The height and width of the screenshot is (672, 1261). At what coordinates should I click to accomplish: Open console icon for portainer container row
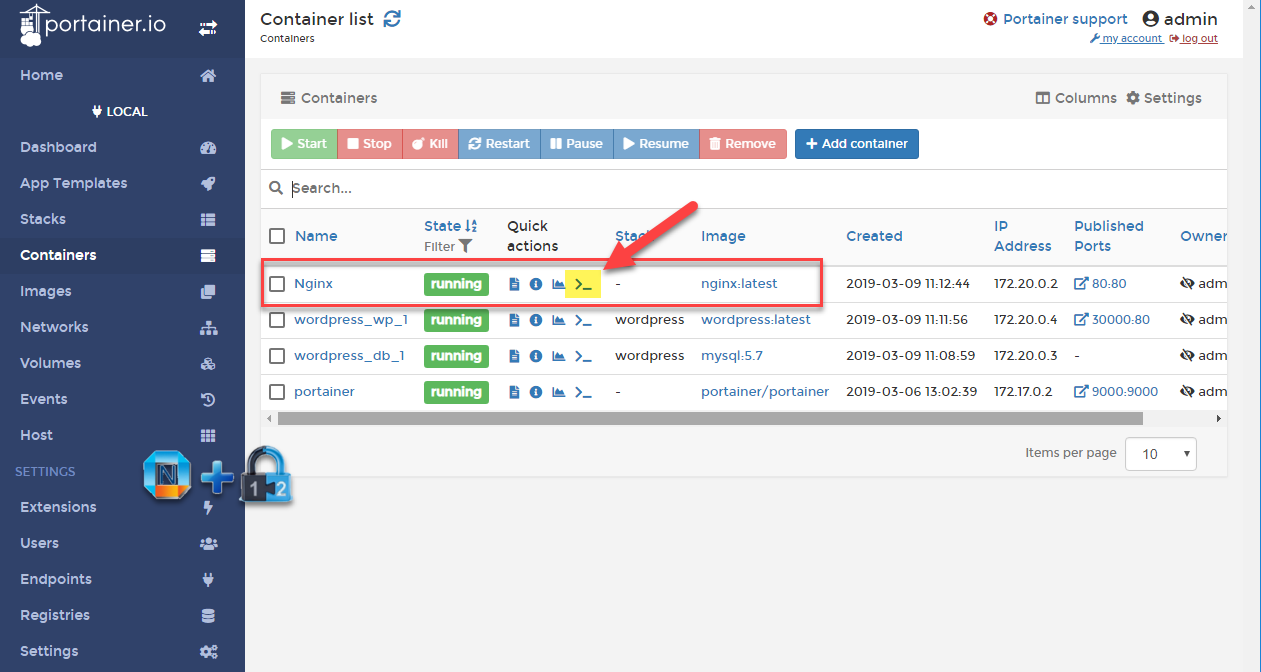tap(584, 392)
